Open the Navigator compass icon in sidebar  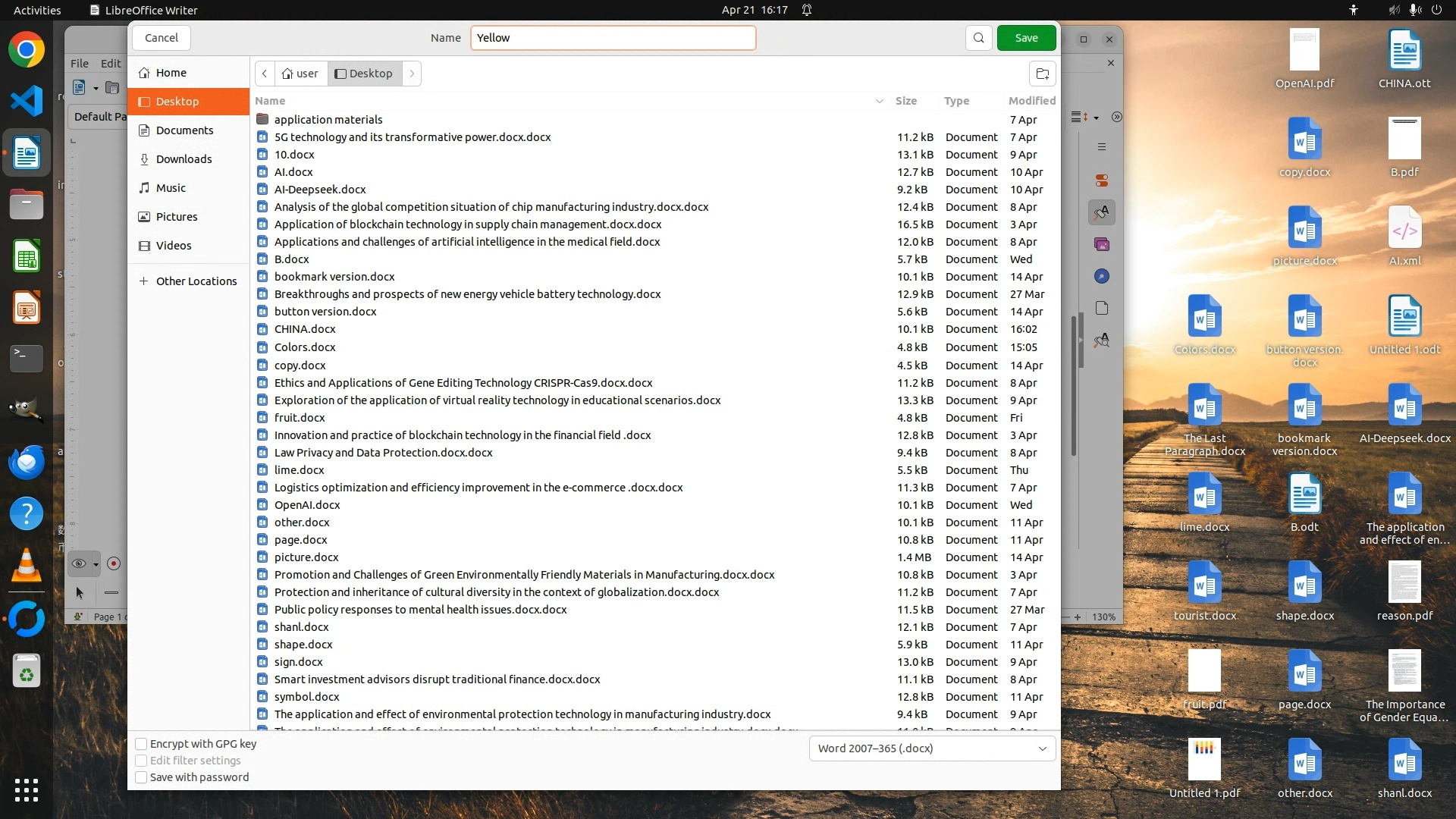[1102, 277]
